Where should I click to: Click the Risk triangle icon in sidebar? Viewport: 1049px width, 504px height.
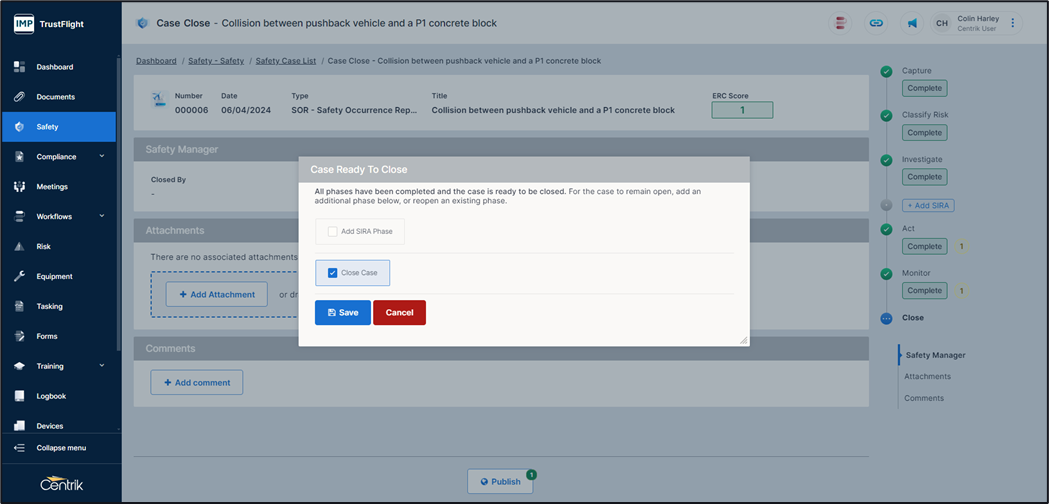(19, 247)
